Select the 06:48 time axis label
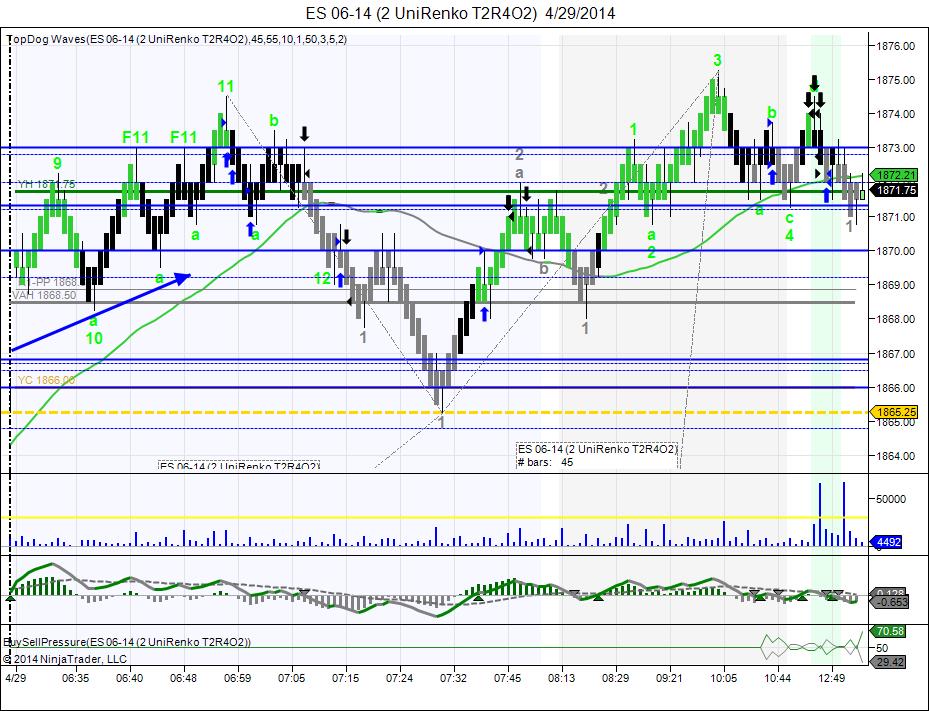 (183, 678)
